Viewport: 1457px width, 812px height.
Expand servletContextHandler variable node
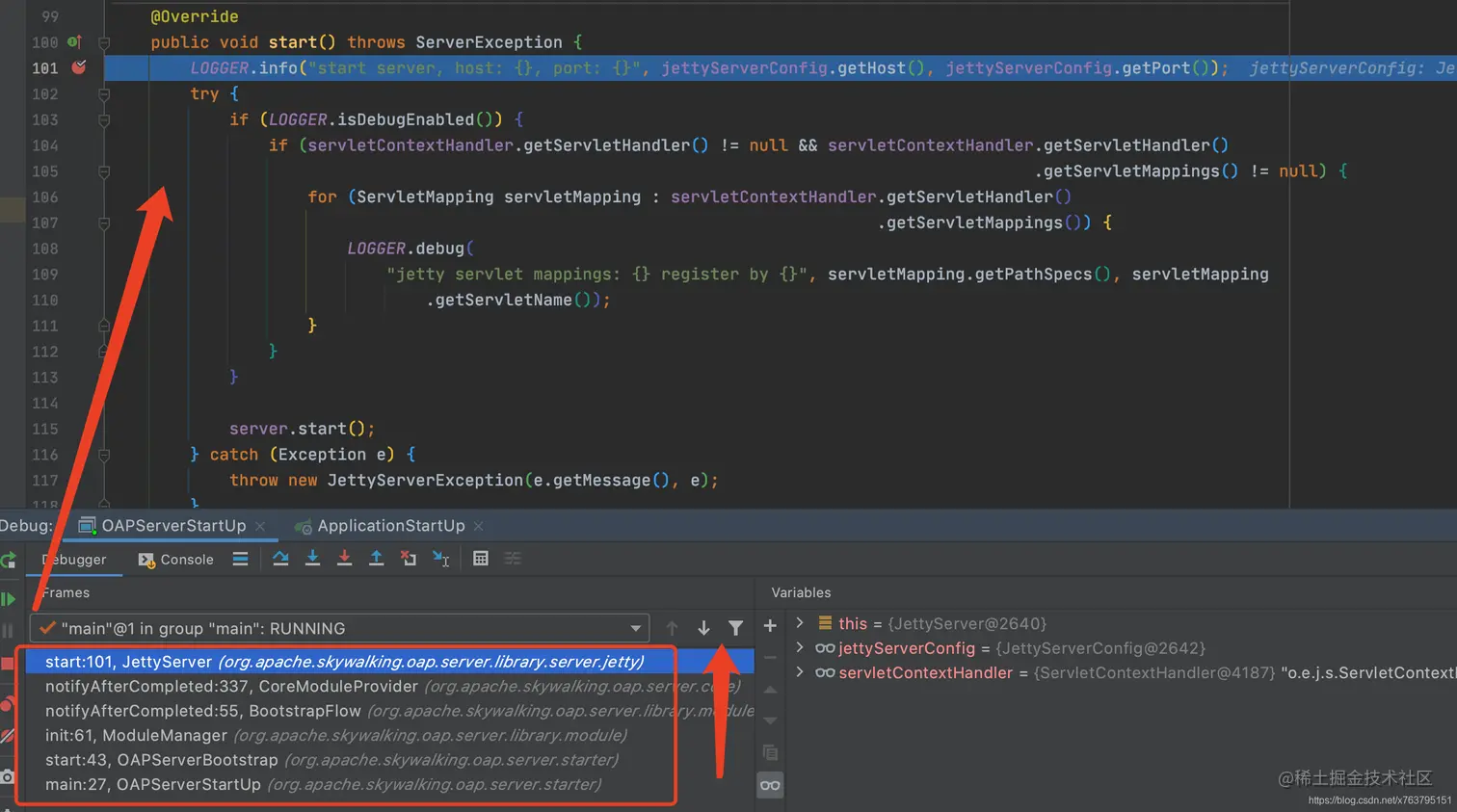pos(800,672)
